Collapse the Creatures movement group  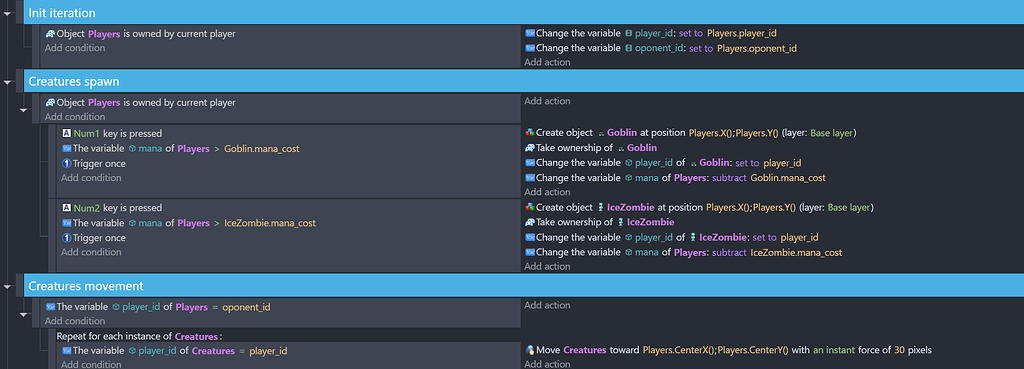[x=7, y=286]
